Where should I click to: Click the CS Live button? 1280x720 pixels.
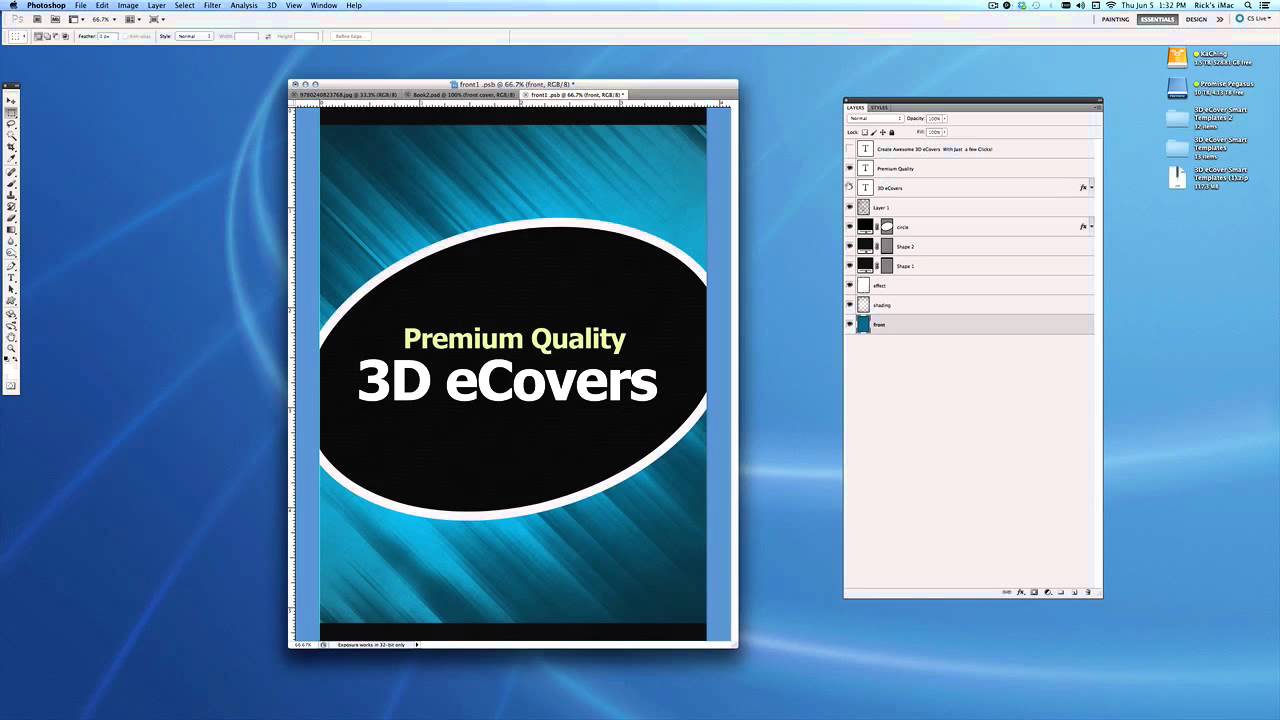tap(1253, 19)
